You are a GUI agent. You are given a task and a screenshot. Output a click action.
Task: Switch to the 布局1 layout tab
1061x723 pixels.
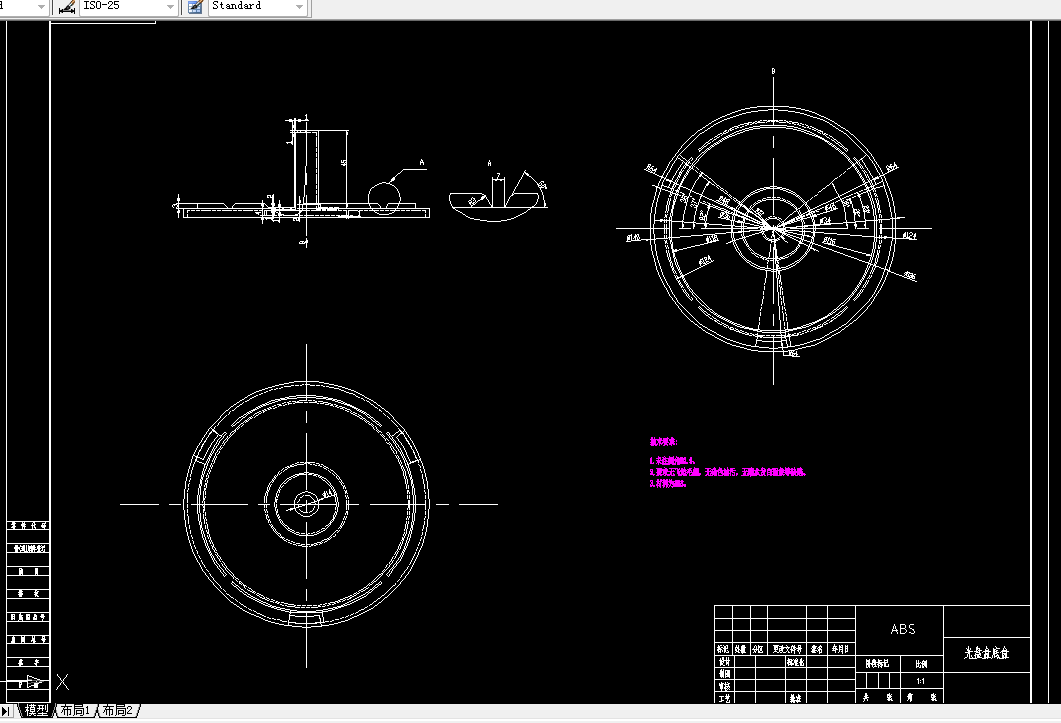pyautogui.click(x=75, y=710)
